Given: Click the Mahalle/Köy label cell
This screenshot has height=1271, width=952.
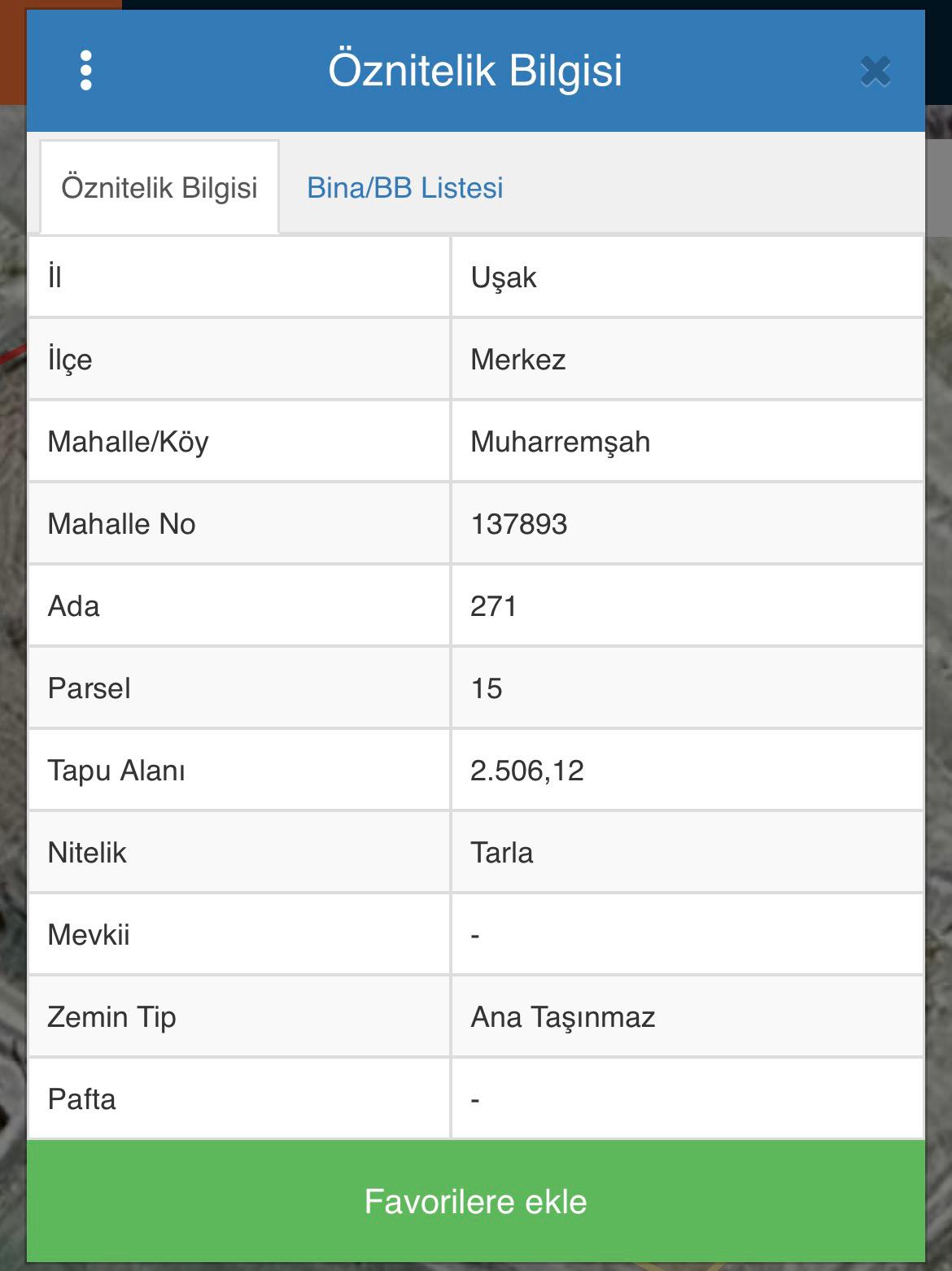Looking at the screenshot, I should pyautogui.click(x=239, y=442).
